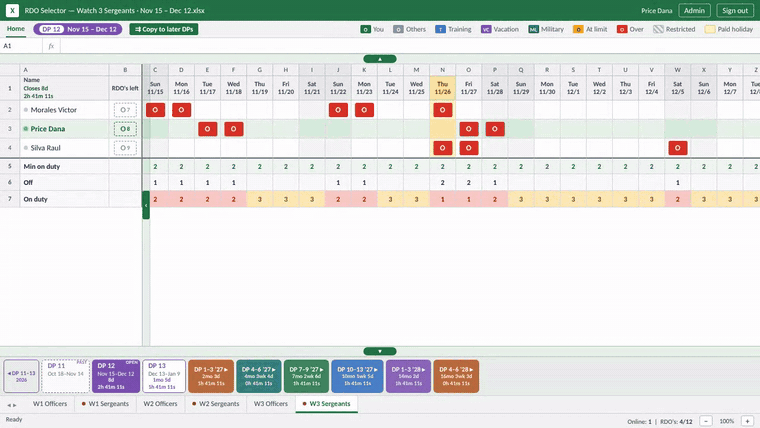Zoom out with the minus button
This screenshot has height=428, width=760.
pyautogui.click(x=706, y=421)
